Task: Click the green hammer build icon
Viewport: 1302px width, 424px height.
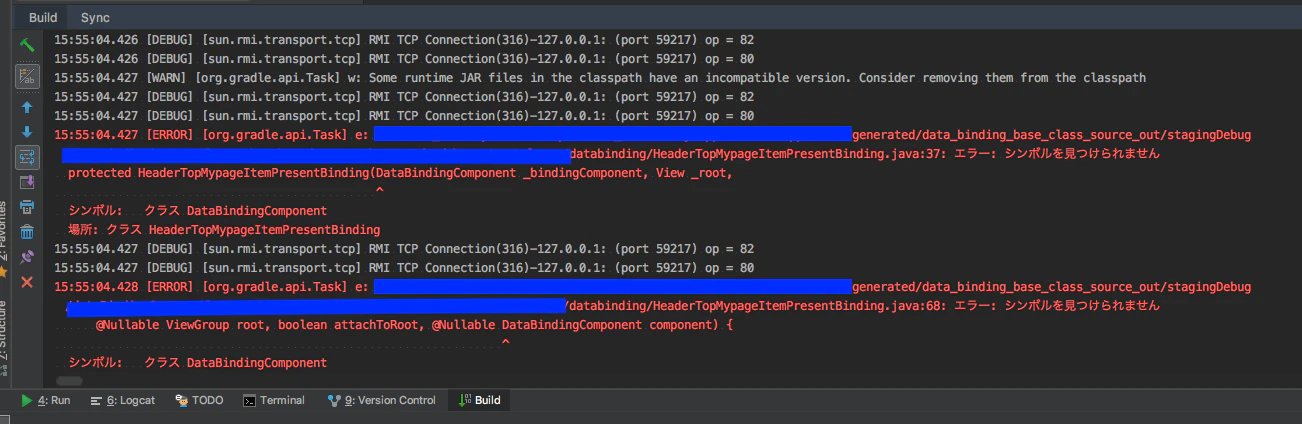Action: [x=27, y=45]
